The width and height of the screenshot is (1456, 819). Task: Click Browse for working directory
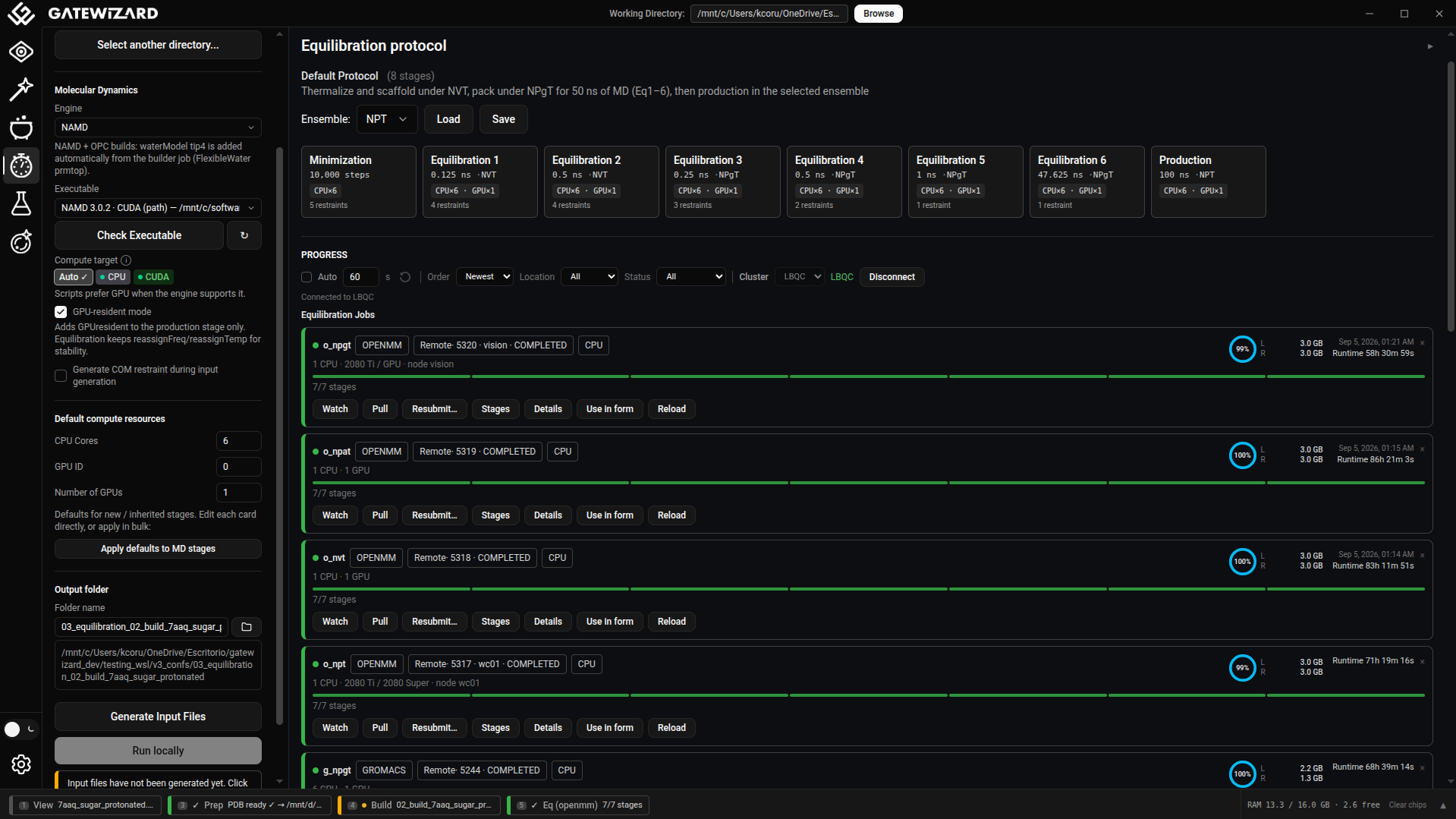pos(879,14)
